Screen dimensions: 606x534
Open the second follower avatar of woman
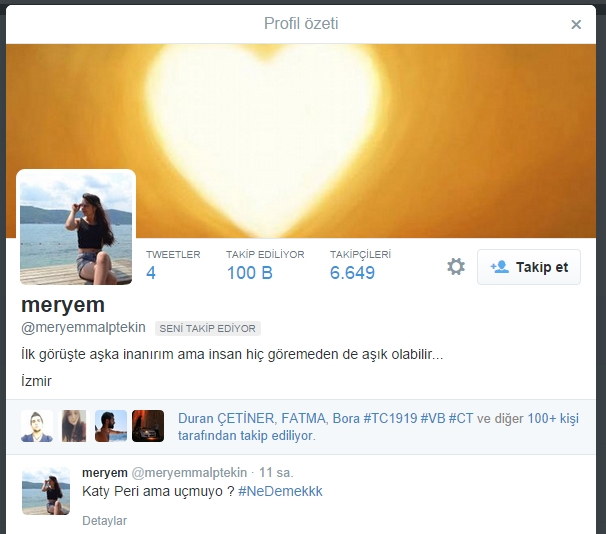(74, 426)
